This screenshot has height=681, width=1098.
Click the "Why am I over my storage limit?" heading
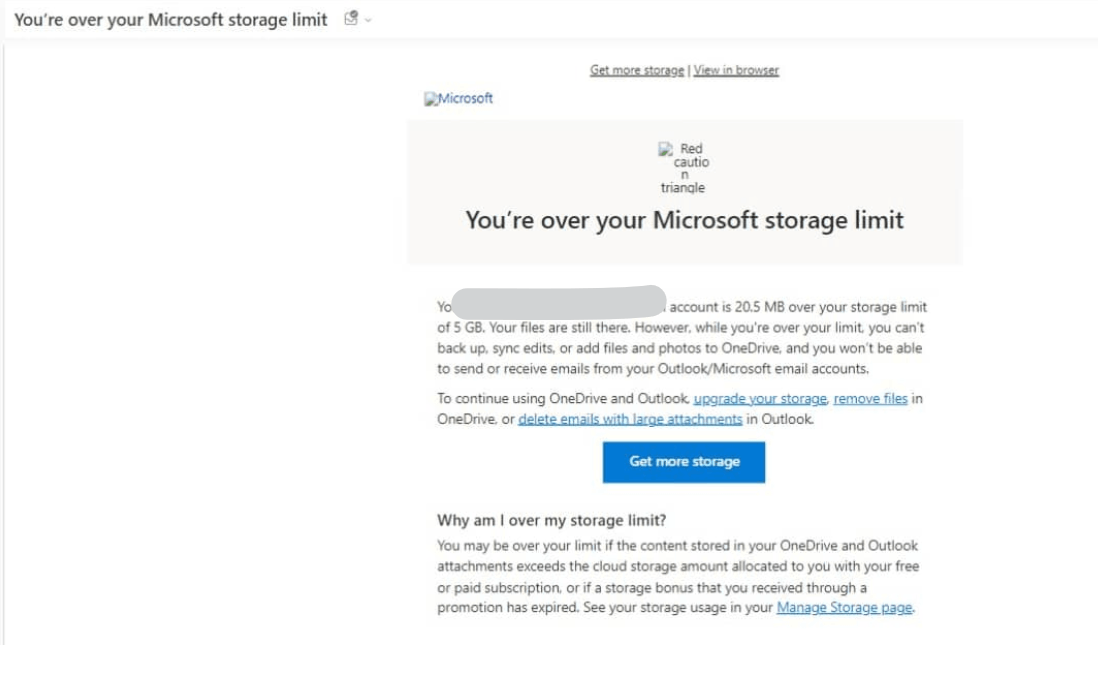(552, 520)
